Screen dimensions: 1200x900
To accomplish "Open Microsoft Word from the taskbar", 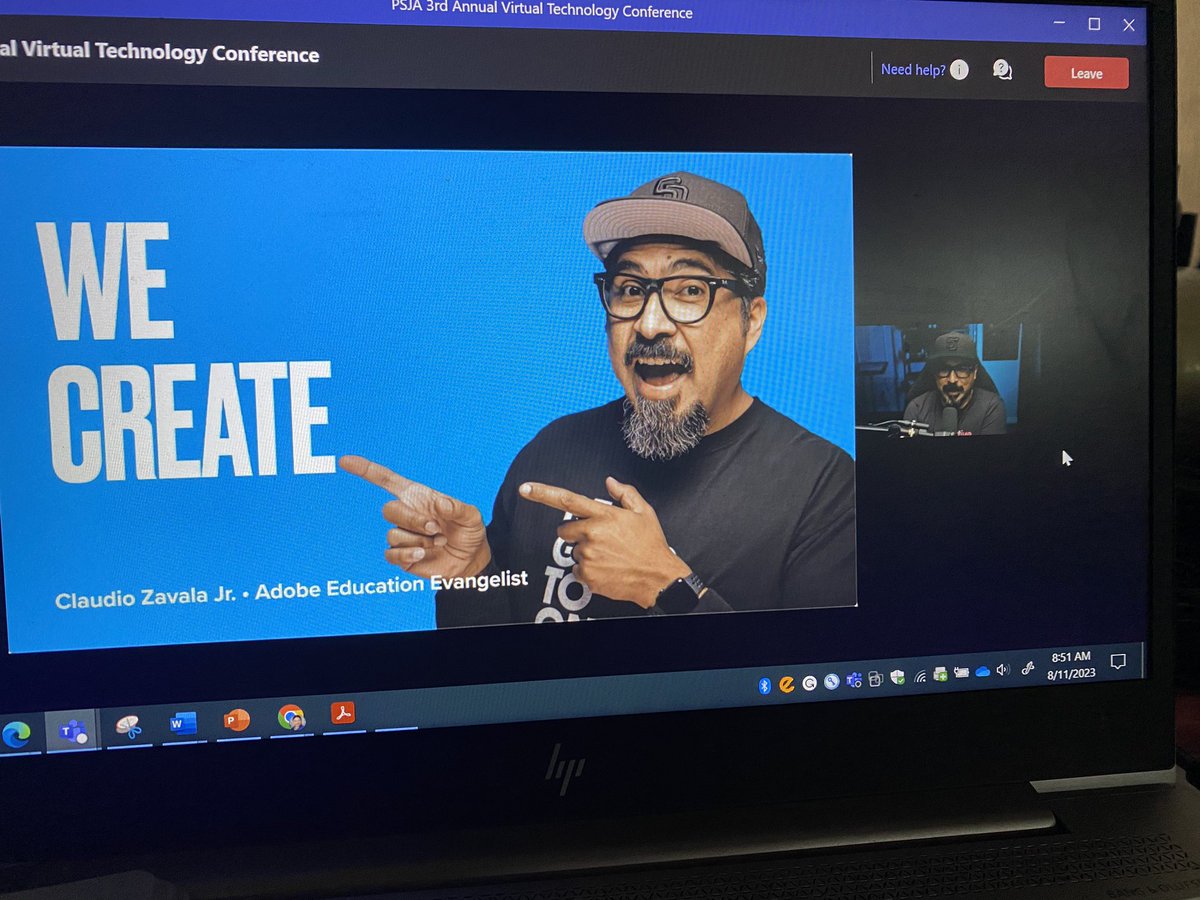I will pos(183,723).
